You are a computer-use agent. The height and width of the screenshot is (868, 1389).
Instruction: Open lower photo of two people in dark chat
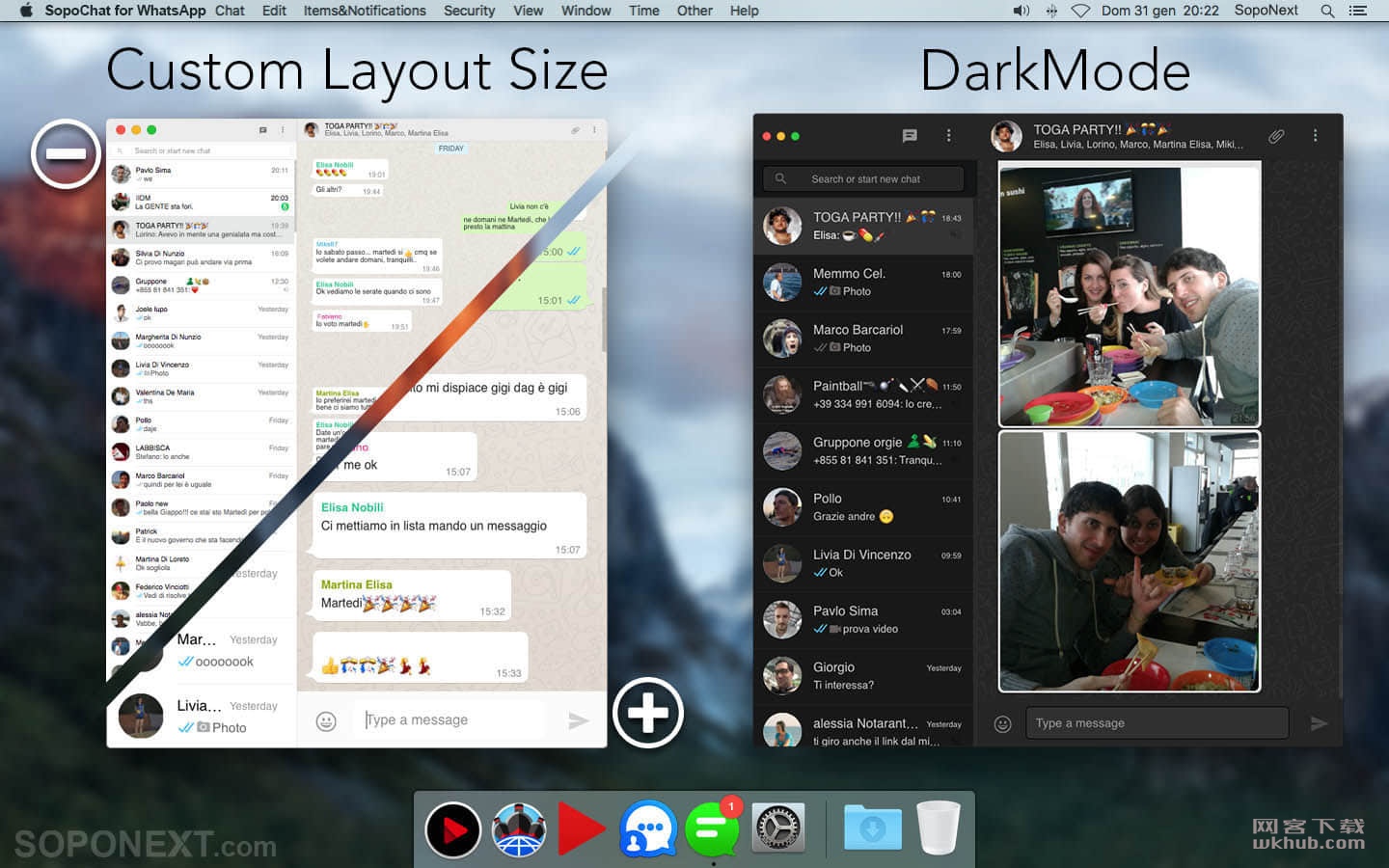(1130, 561)
